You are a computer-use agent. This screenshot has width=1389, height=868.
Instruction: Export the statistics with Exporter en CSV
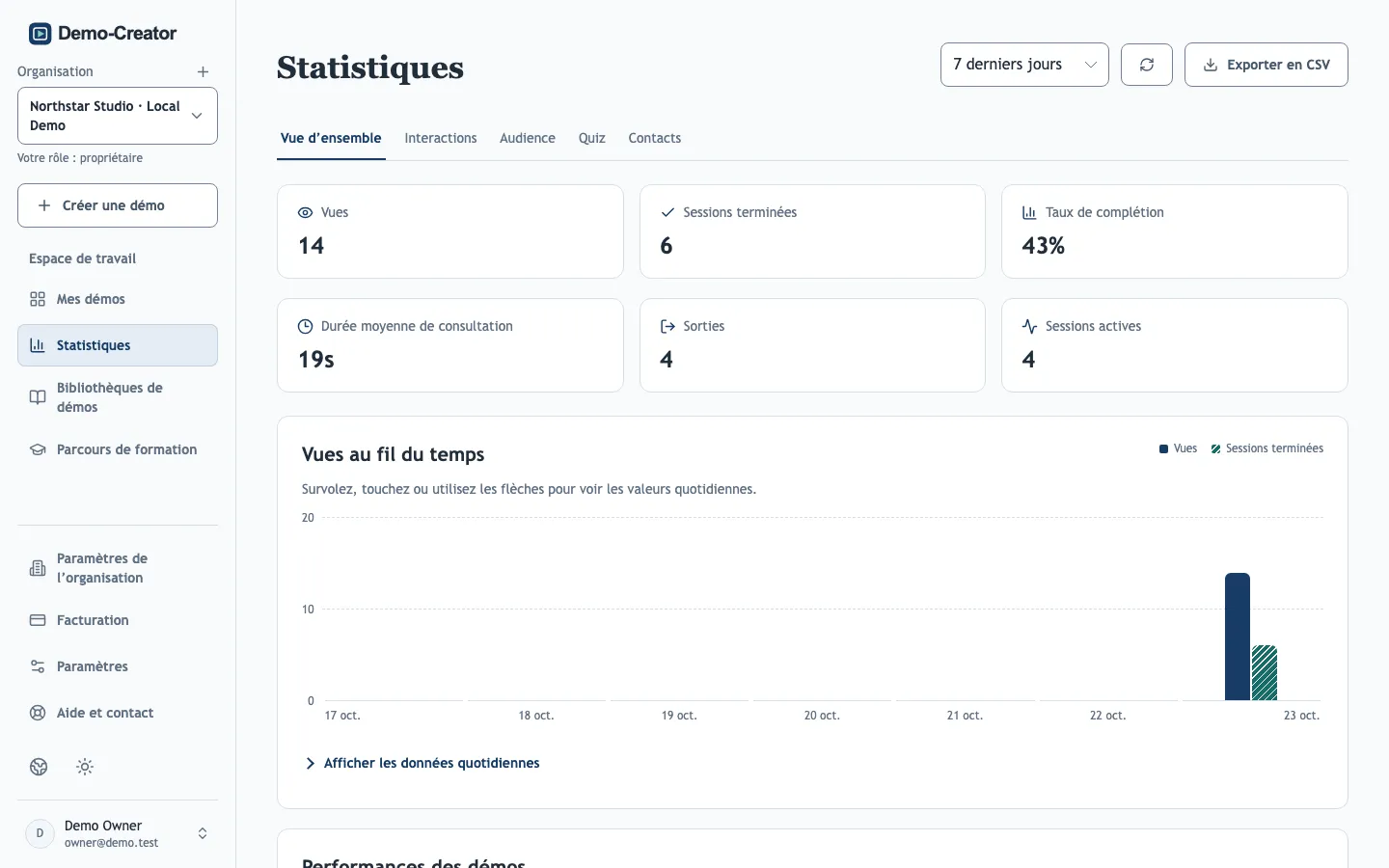pyautogui.click(x=1266, y=65)
